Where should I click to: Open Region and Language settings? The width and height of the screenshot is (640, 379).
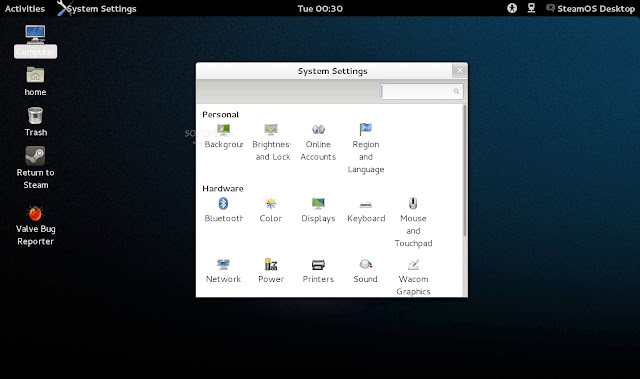(366, 149)
